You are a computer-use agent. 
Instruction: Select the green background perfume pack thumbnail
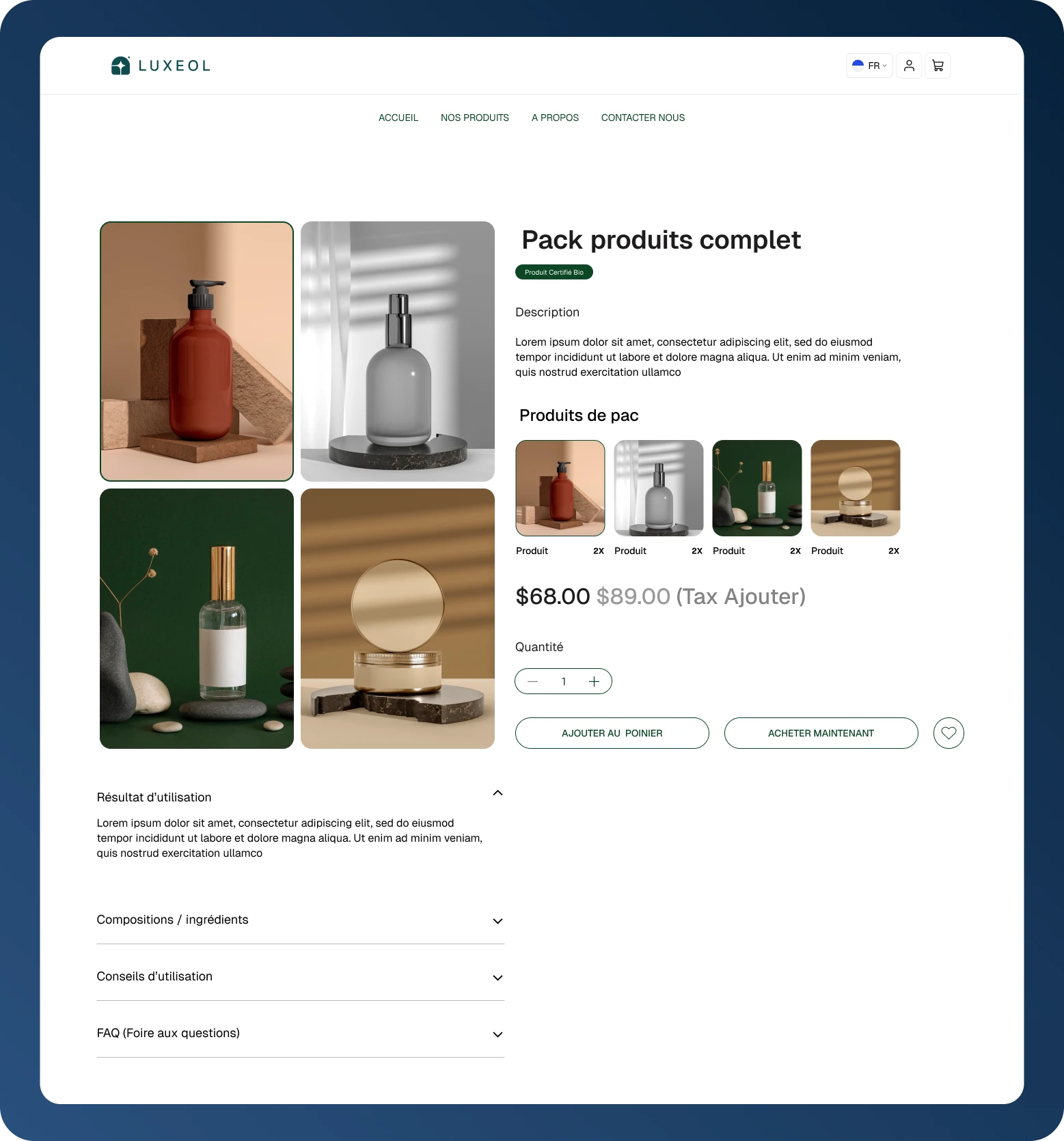tap(757, 488)
